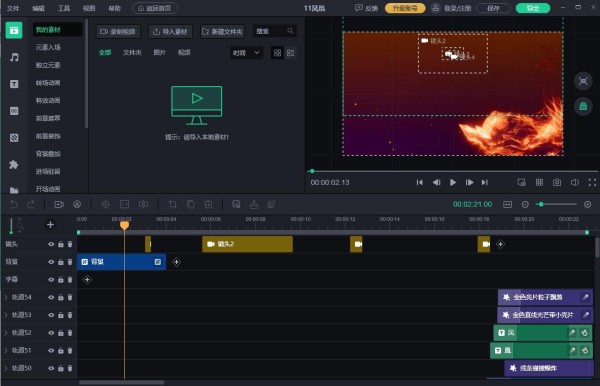Toggle lock on track 轨道51
Screen dimensions: 600x386
tap(61, 350)
